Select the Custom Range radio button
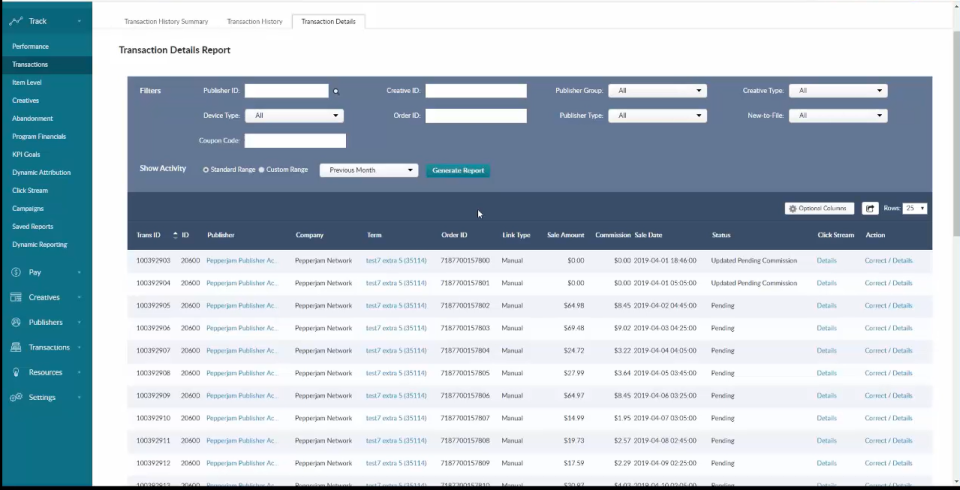This screenshot has width=960, height=490. (x=261, y=170)
